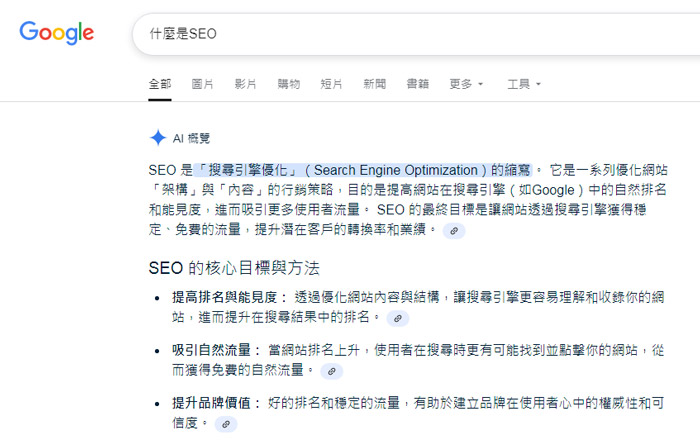Open the 工具 dropdown menu
The image size is (700, 447).
point(523,84)
